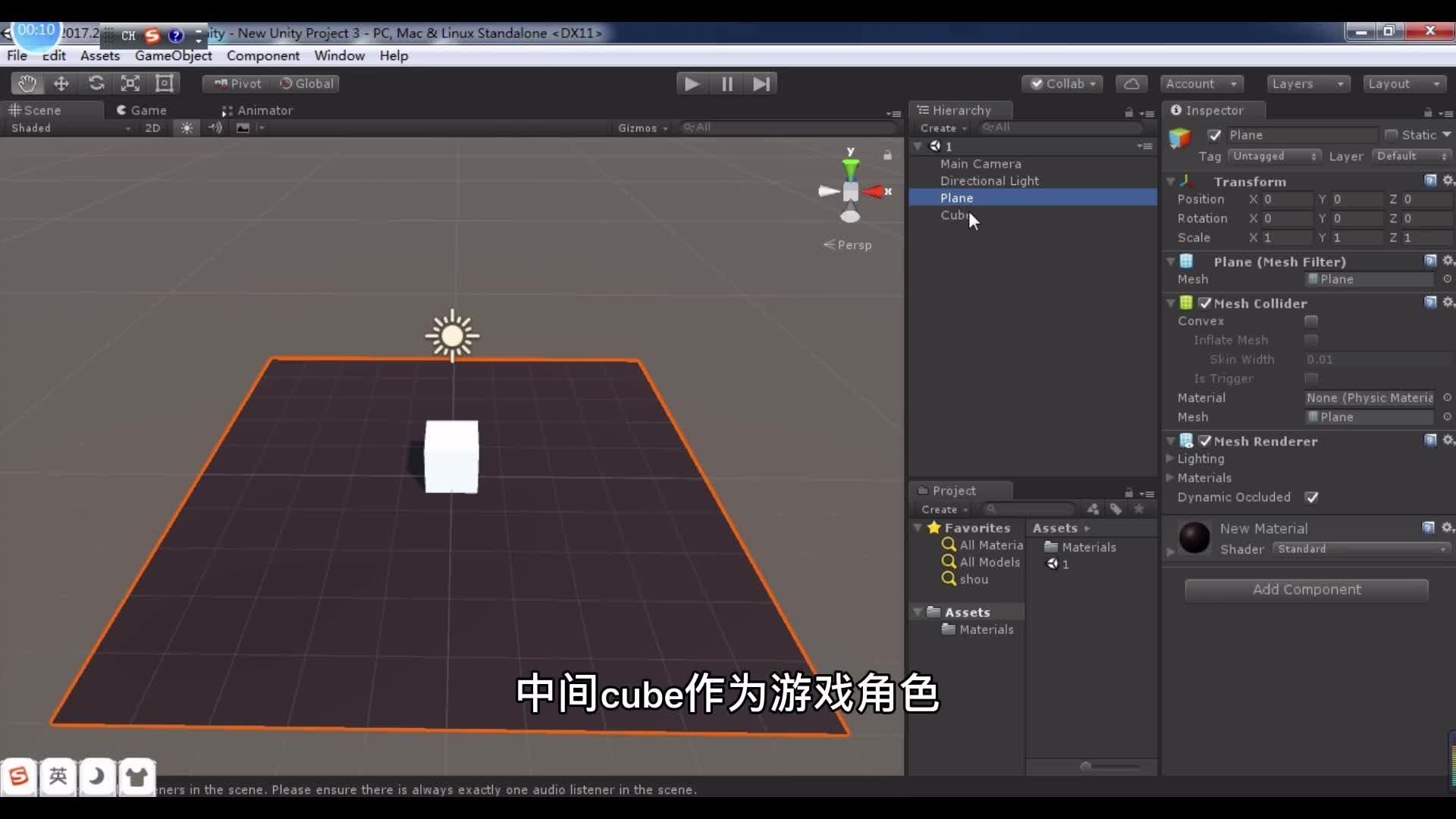Open the Layout dropdown
The width and height of the screenshot is (1456, 819).
1404,83
